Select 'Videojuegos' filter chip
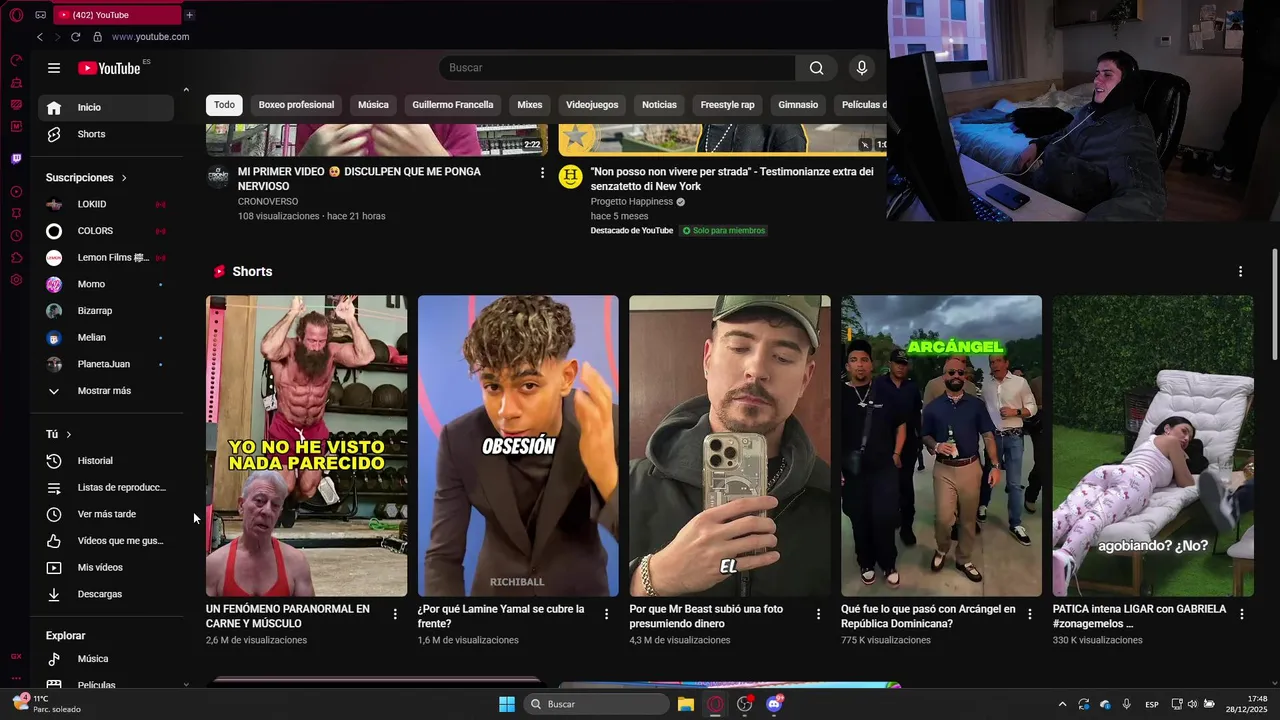Image resolution: width=1280 pixels, height=720 pixels. point(592,105)
